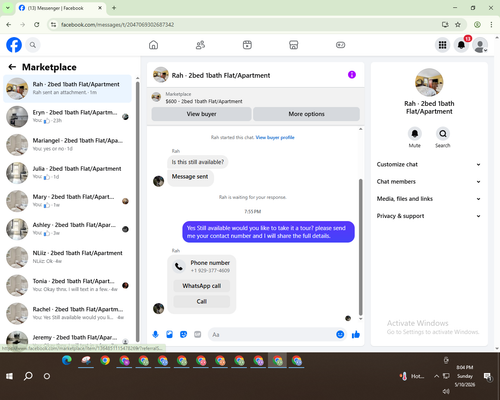Click the blue sent message bubble
The height and width of the screenshot is (400, 500).
(x=268, y=232)
